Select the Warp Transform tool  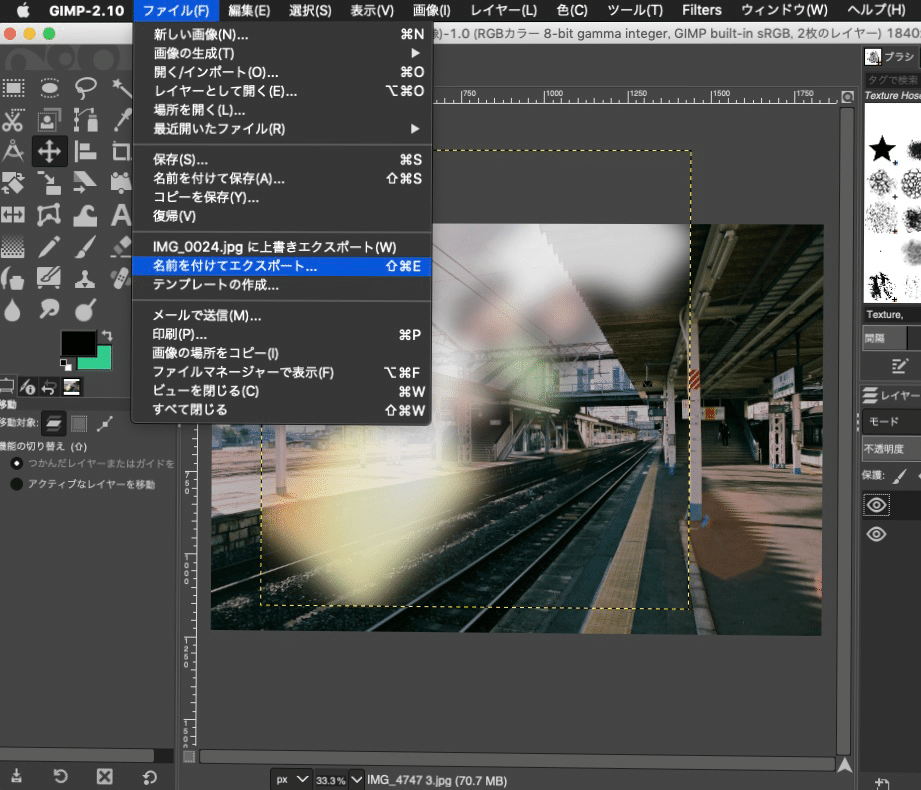point(86,215)
